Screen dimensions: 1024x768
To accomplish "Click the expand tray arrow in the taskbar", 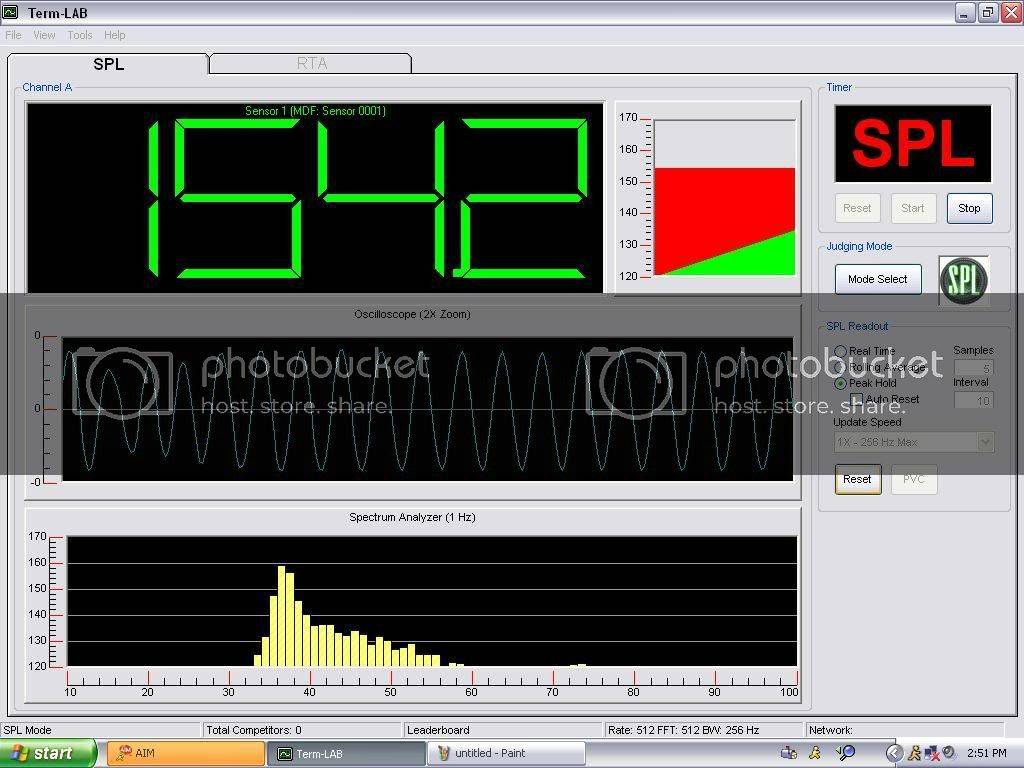I will pos(894,753).
